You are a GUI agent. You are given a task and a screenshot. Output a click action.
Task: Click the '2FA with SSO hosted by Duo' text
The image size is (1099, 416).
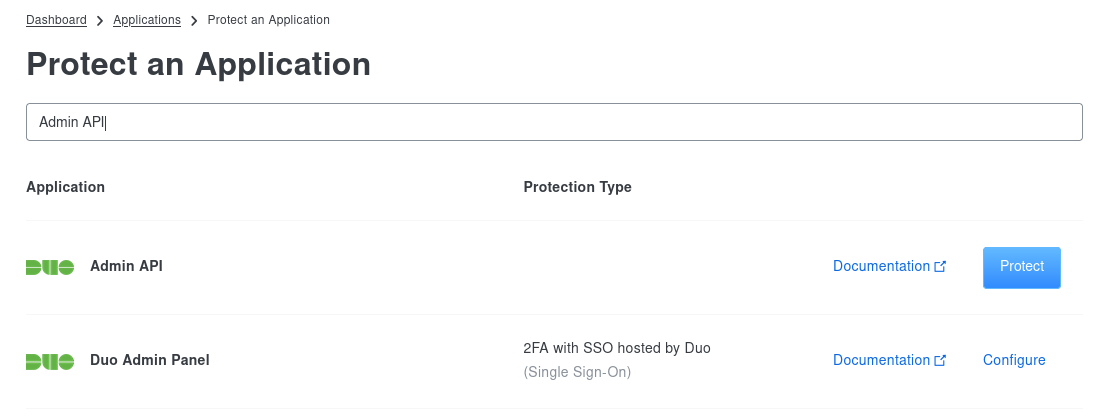pos(617,348)
